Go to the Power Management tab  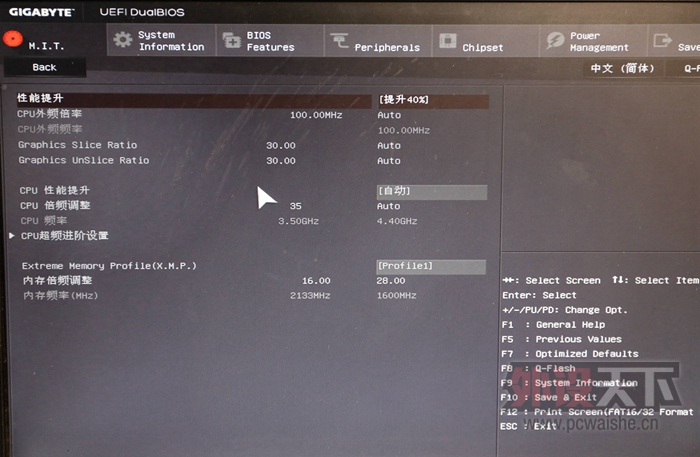pyautogui.click(x=594, y=41)
